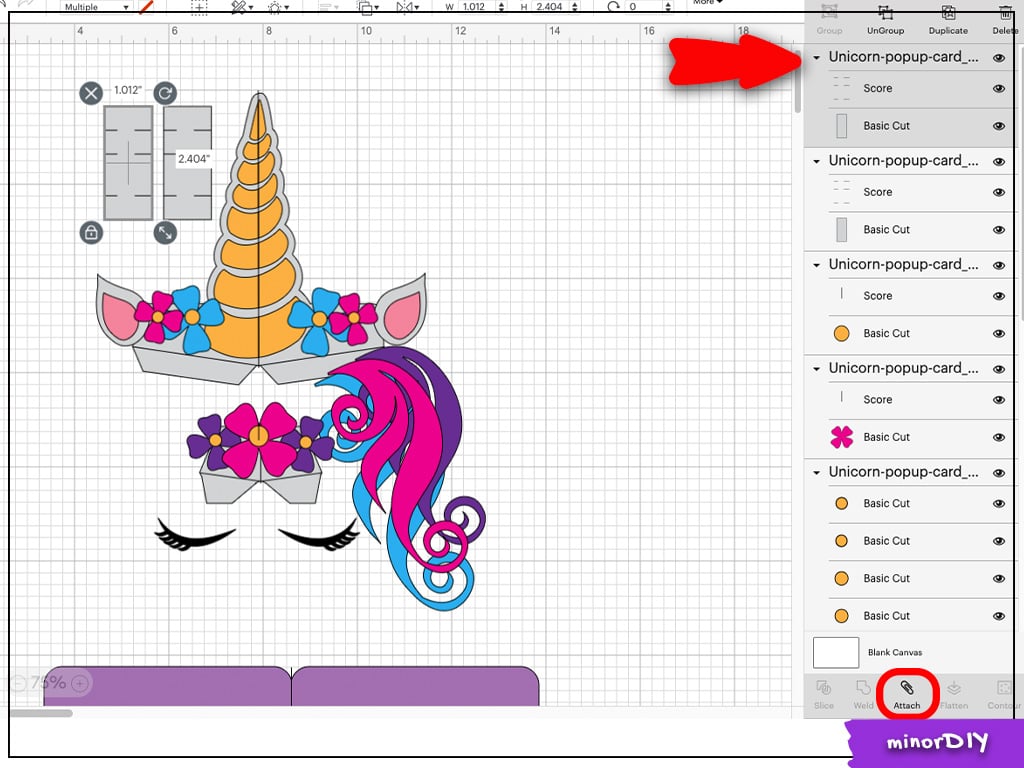Collapse the fifth Unicorn-popup-card group
1024x768 pixels.
[816, 473]
